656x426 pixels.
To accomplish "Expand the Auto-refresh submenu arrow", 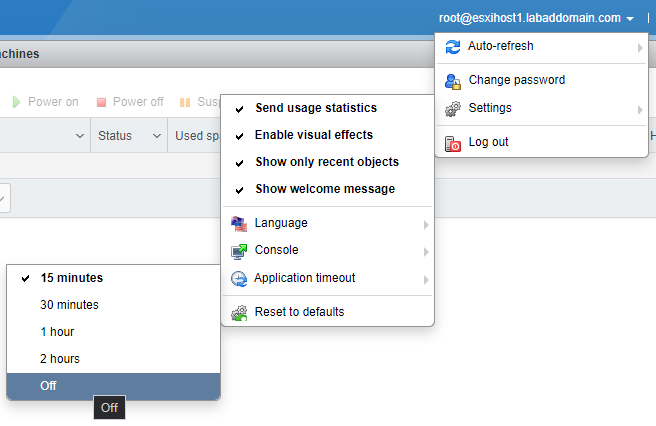I will click(640, 47).
